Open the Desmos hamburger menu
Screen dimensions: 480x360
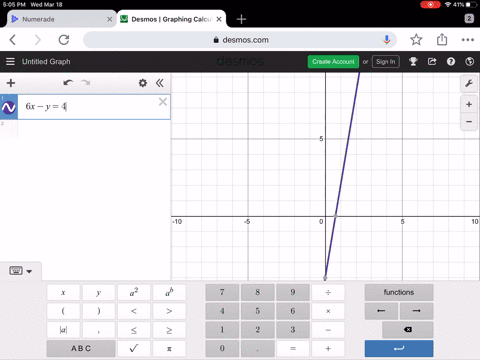[x=10, y=62]
